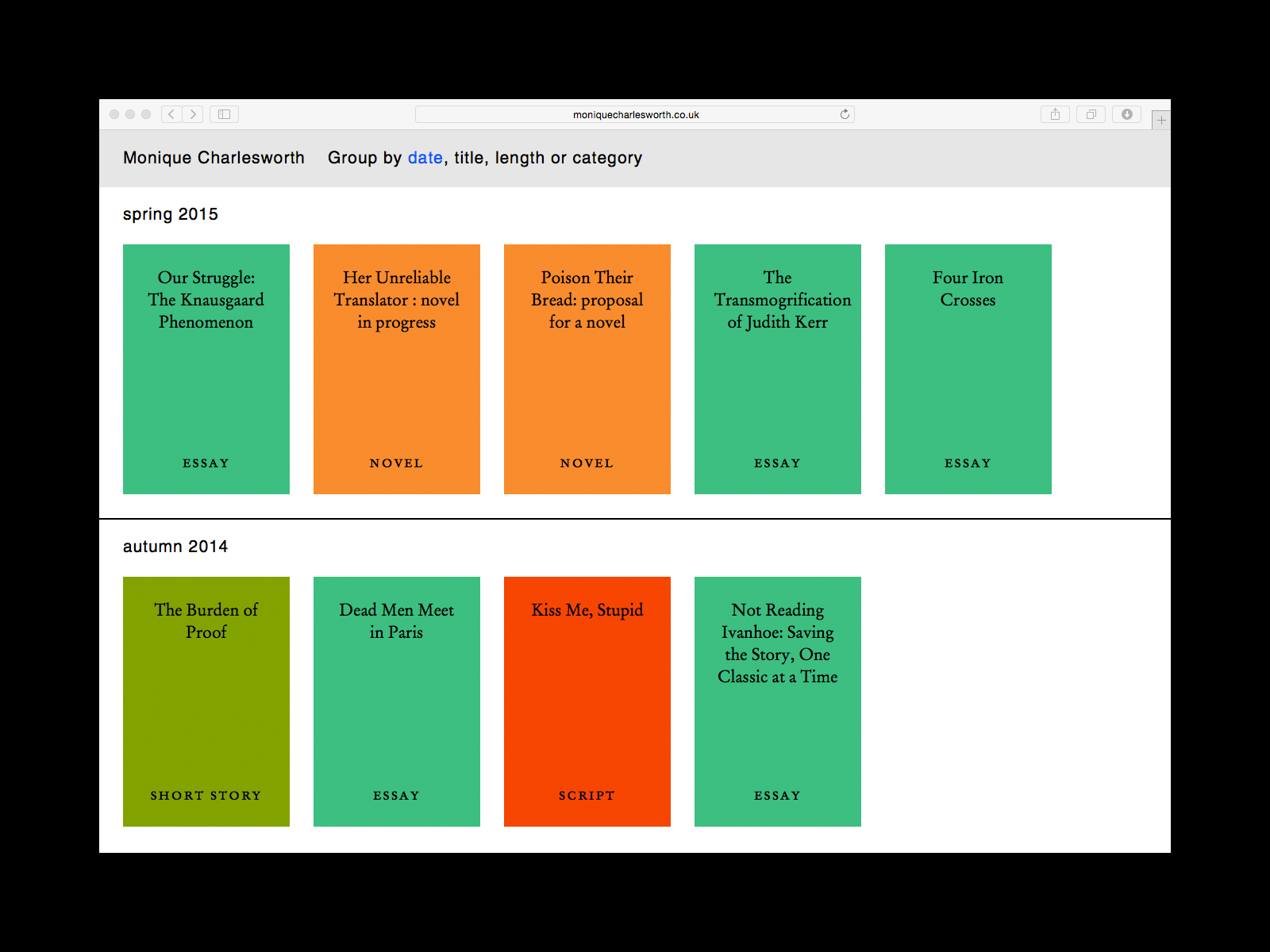1270x952 pixels.
Task: Open Poison Their Bread novel proposal
Action: point(587,369)
